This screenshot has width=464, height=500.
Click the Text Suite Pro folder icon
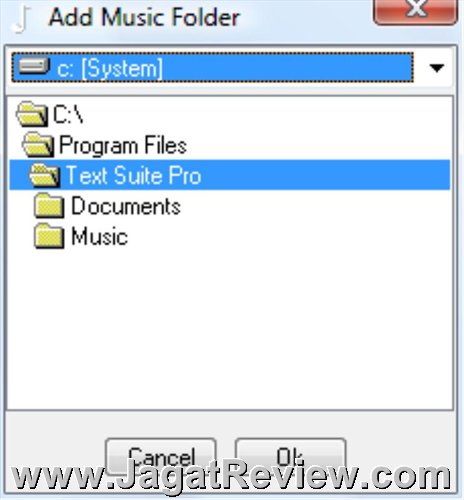(x=45, y=175)
